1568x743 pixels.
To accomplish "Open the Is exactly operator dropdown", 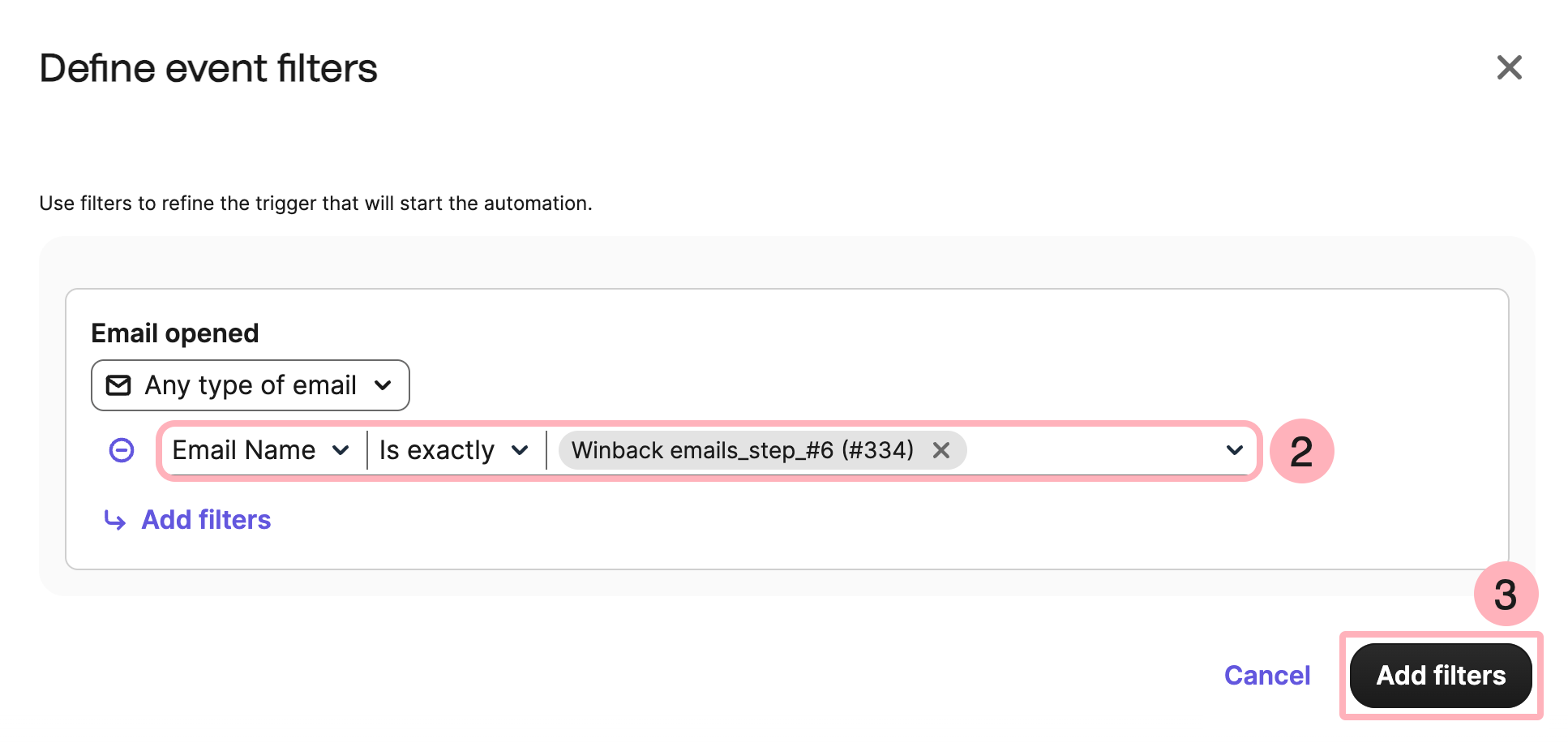I will (455, 450).
